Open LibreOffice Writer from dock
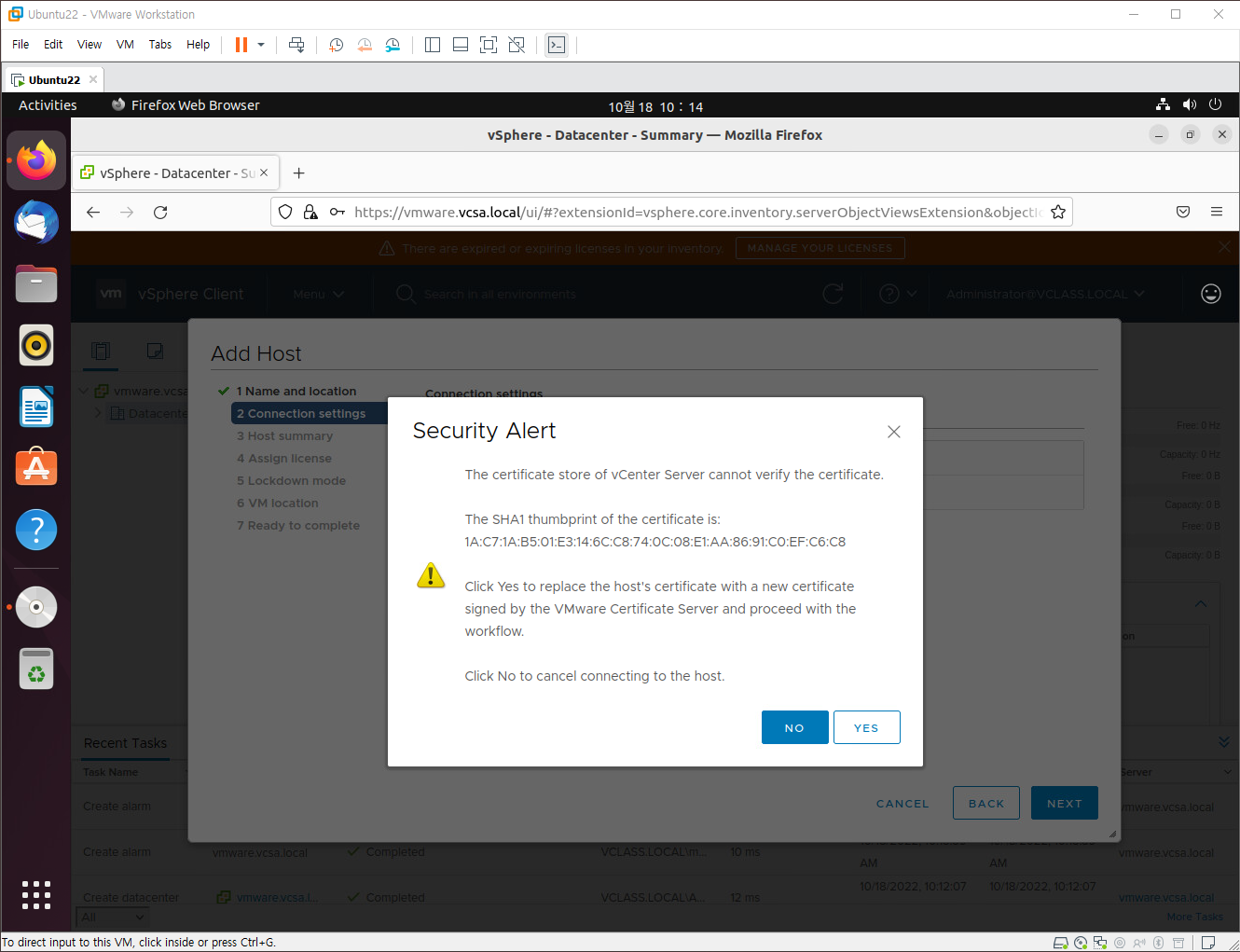The width and height of the screenshot is (1240, 952). click(x=36, y=407)
